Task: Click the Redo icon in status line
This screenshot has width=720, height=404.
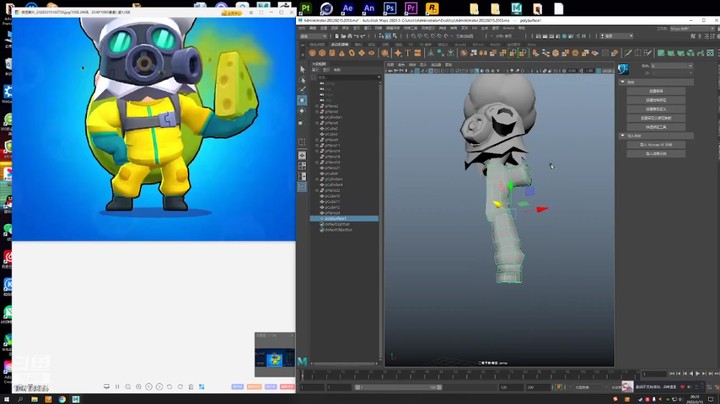Action: [363, 36]
